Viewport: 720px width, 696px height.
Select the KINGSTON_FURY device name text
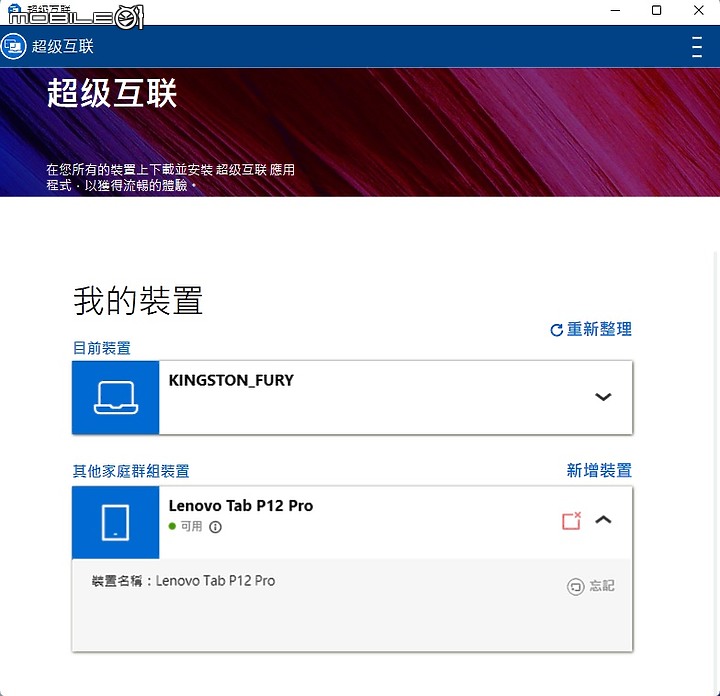(231, 380)
